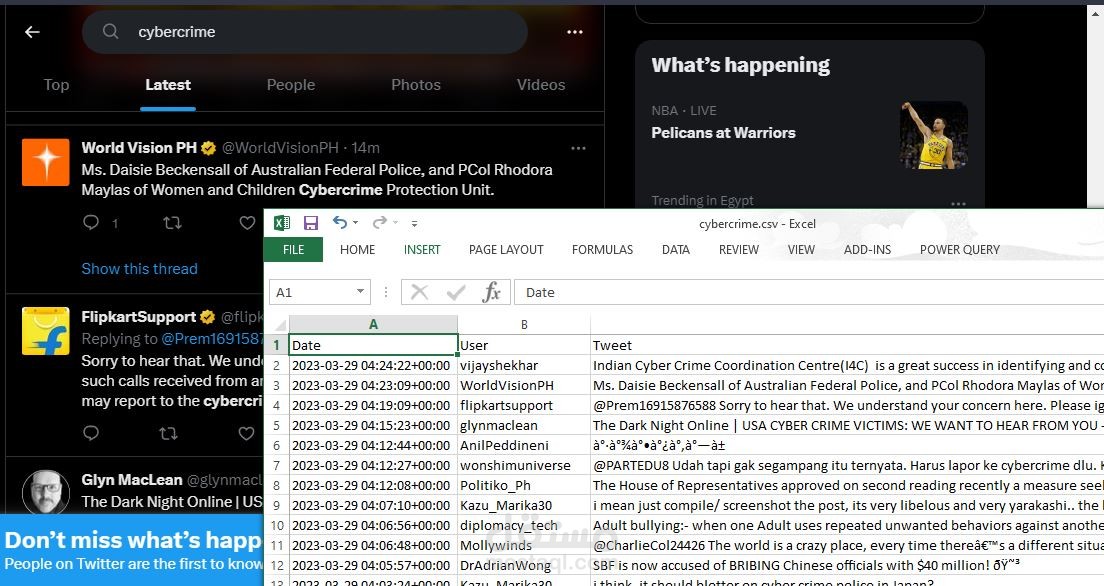Cancel formula entry X button
Viewport: 1104px width, 586px height.
point(420,292)
